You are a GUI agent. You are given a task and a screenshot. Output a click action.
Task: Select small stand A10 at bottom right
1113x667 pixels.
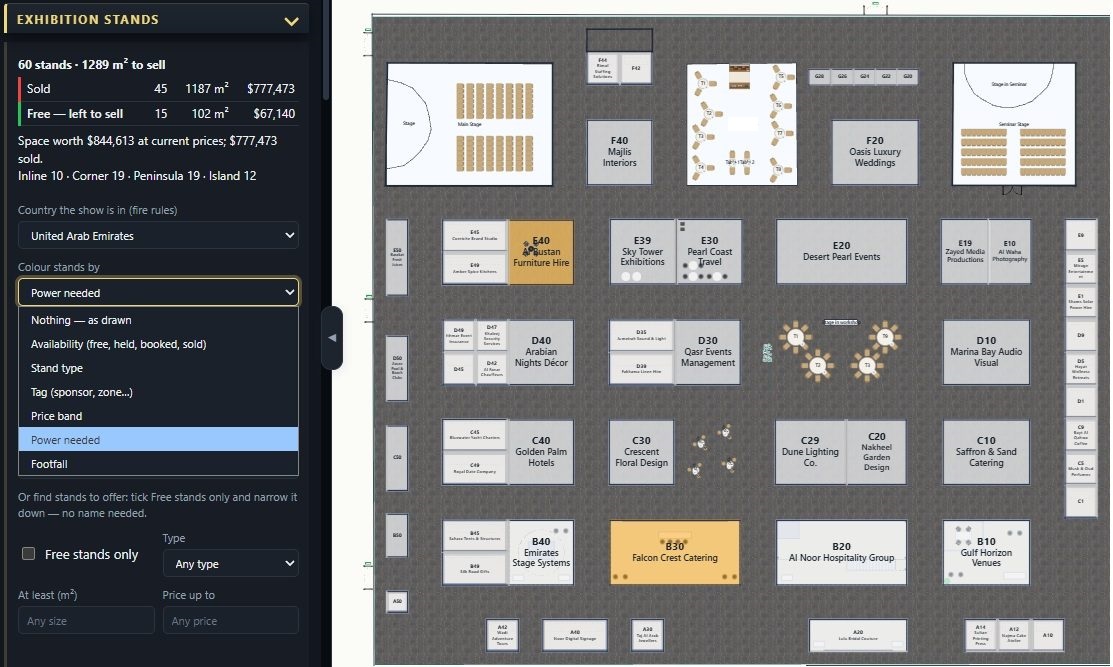tap(1048, 635)
